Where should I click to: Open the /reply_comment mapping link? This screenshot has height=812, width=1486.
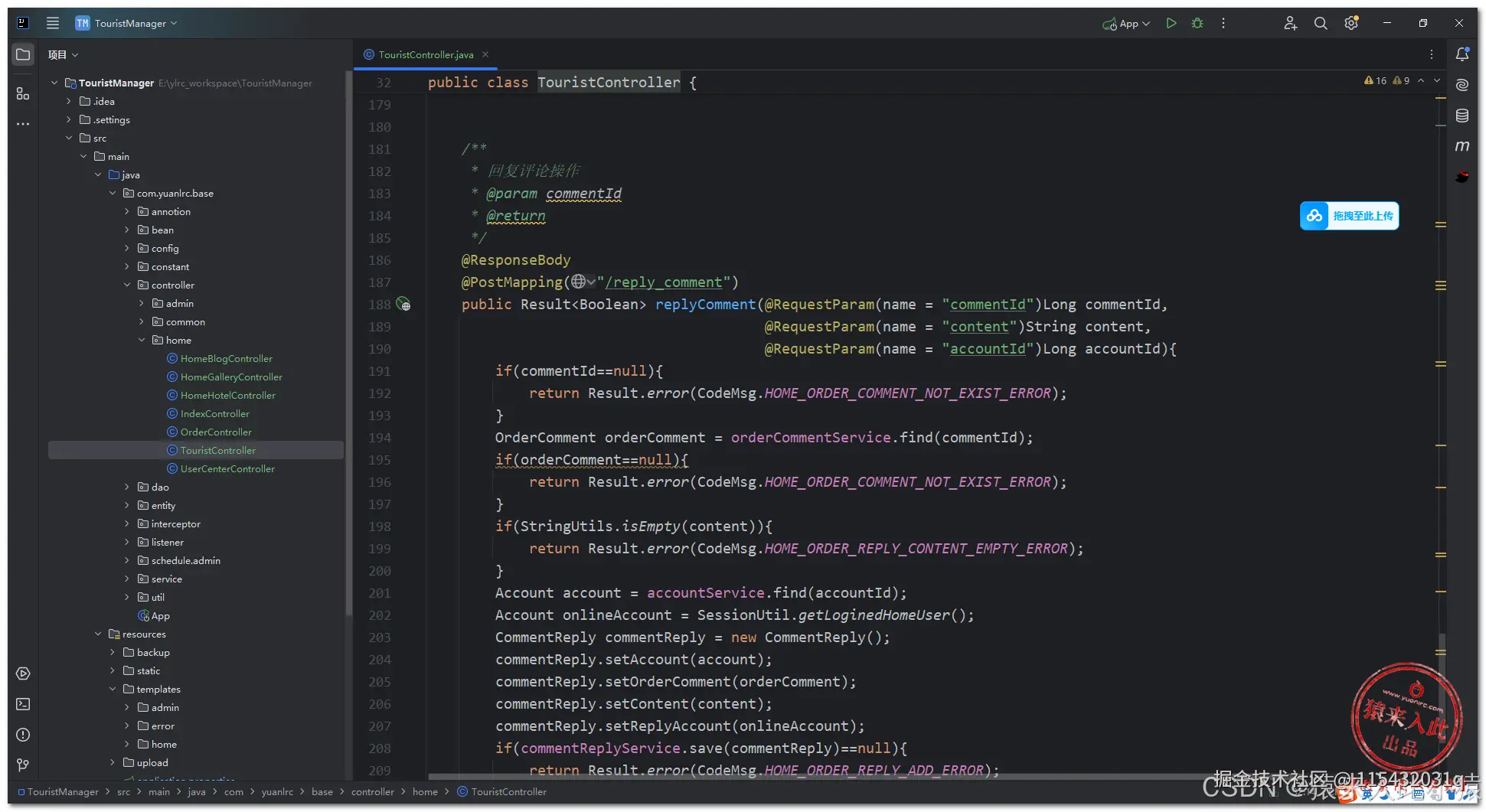[x=664, y=282]
